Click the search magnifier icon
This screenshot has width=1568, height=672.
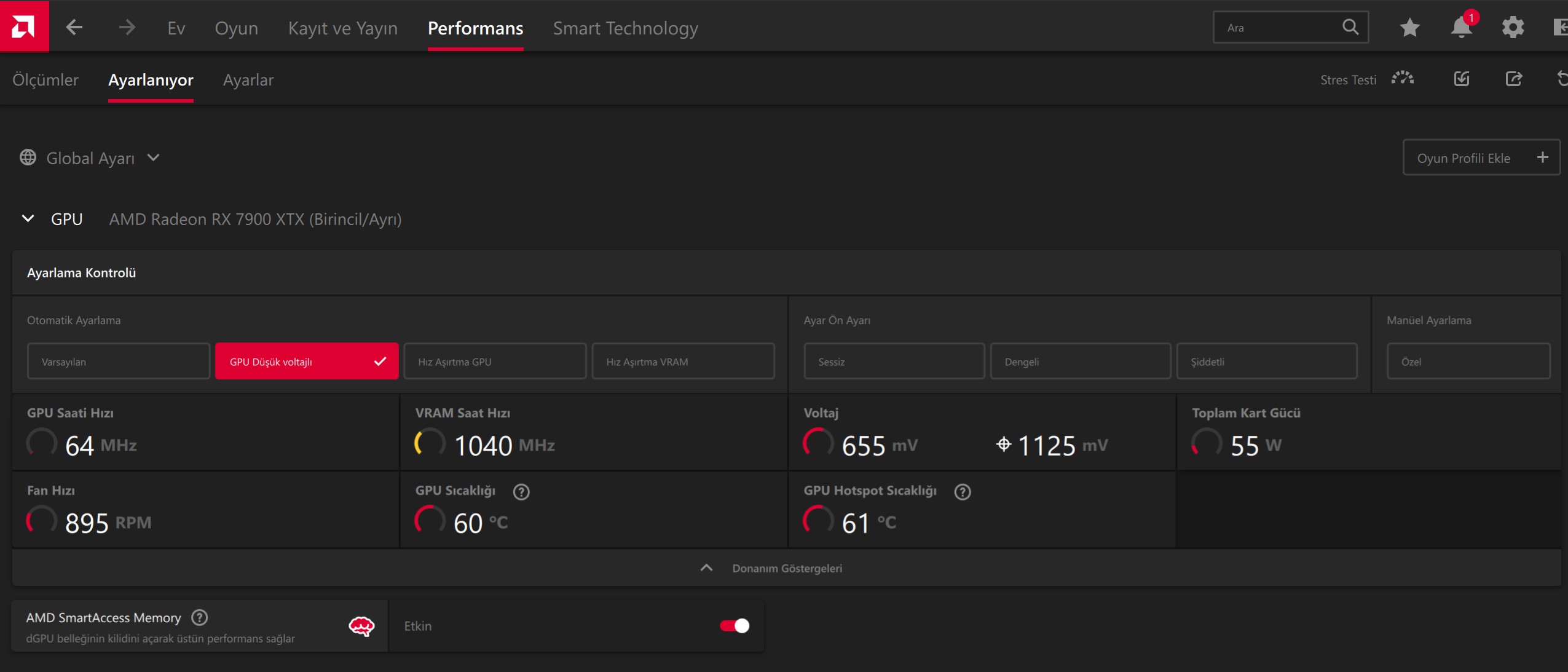click(x=1350, y=27)
